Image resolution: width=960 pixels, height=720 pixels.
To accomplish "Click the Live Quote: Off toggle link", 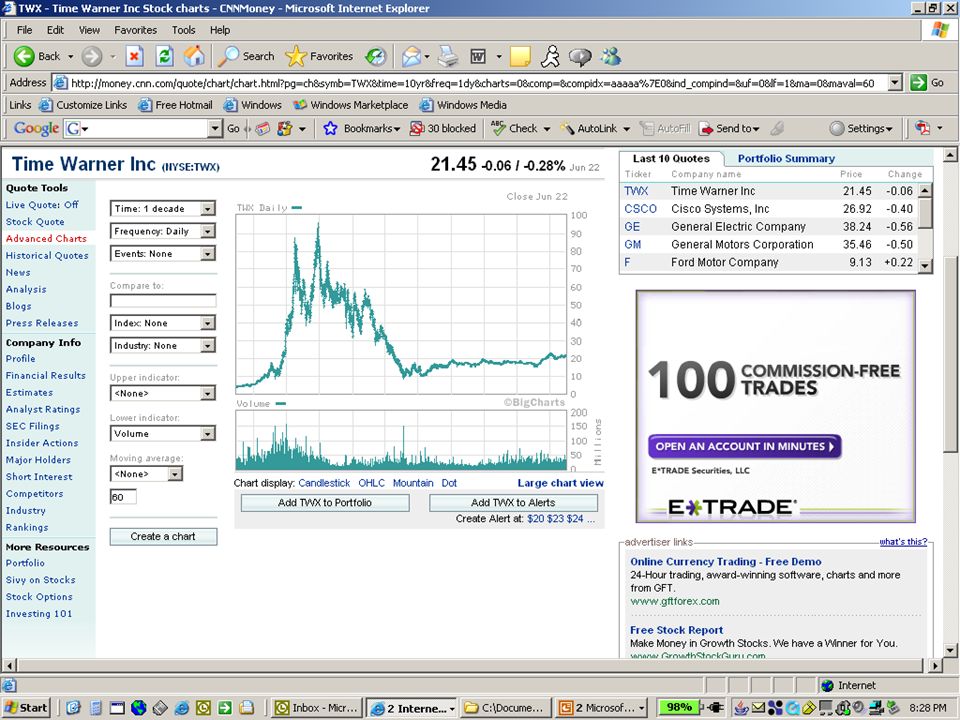I will coord(42,204).
